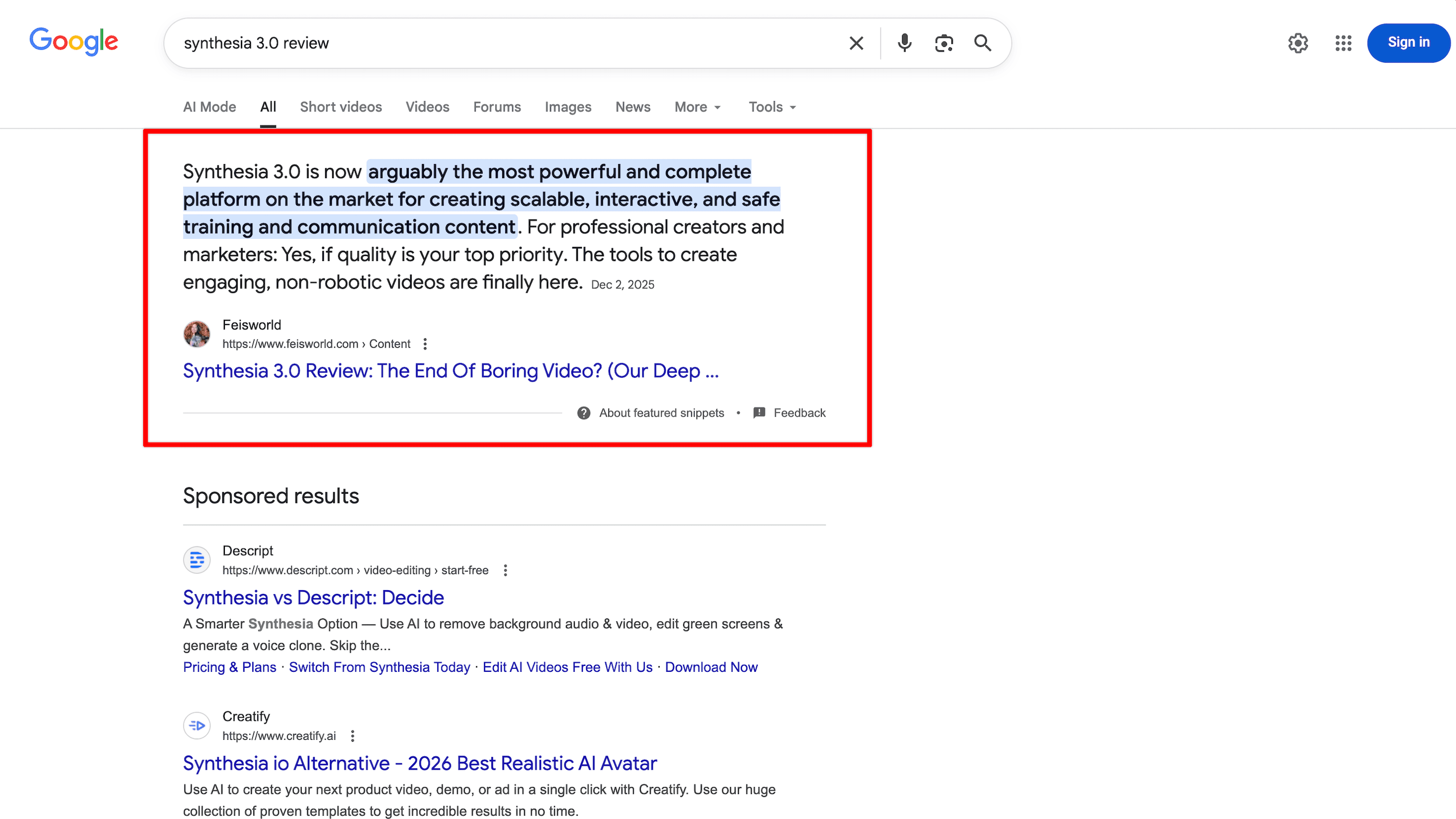Switch to the Images tab
1456x819 pixels.
(x=568, y=107)
